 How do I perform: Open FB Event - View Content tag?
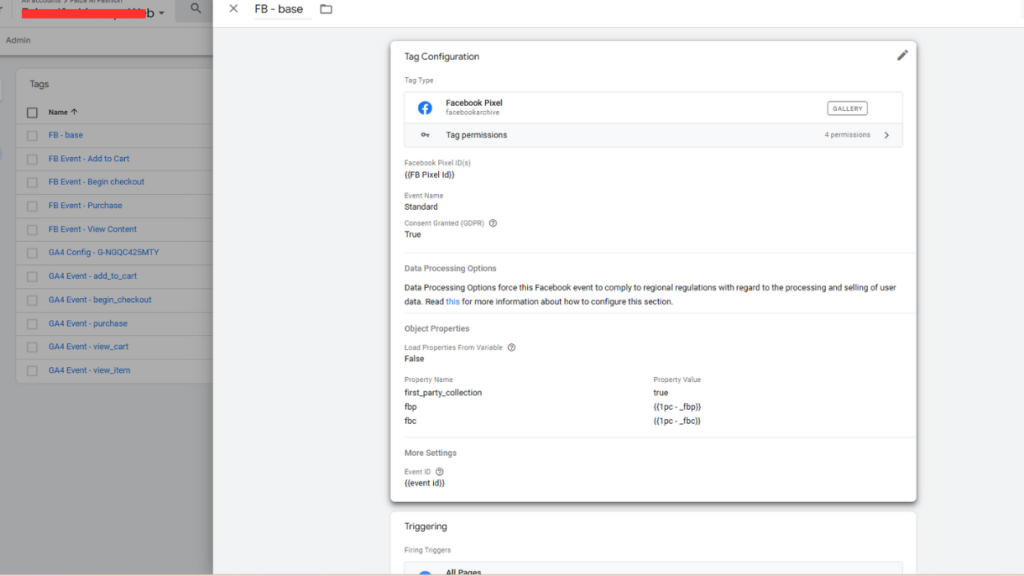92,229
